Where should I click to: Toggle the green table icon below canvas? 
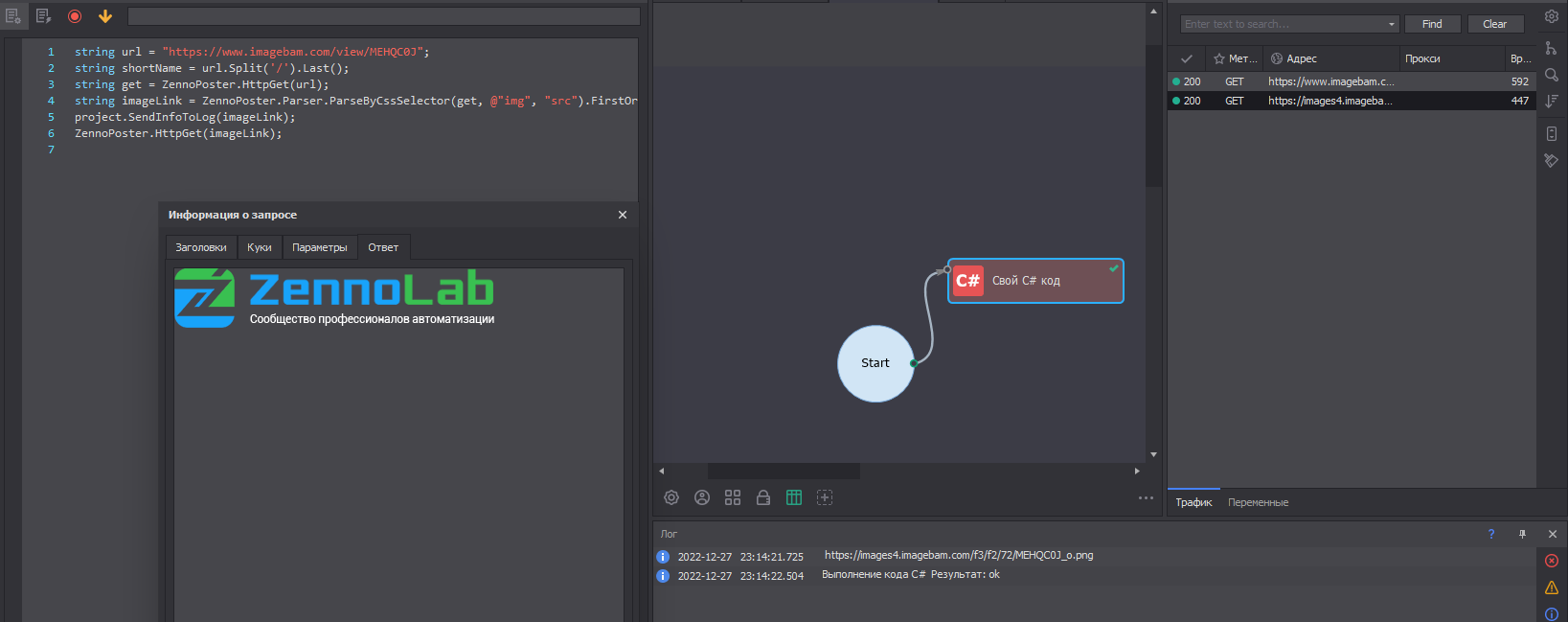(794, 497)
